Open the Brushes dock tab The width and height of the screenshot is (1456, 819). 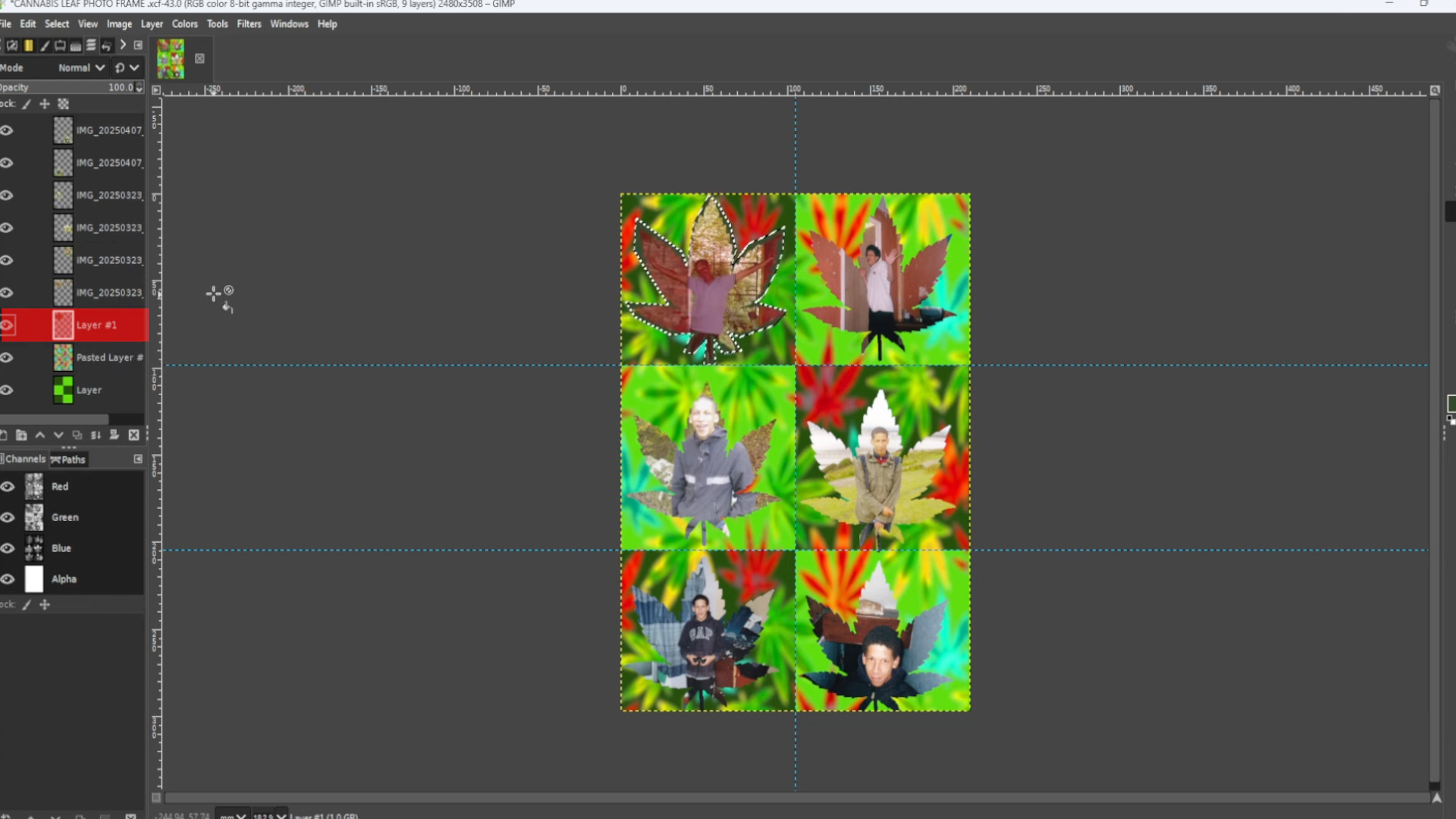45,45
